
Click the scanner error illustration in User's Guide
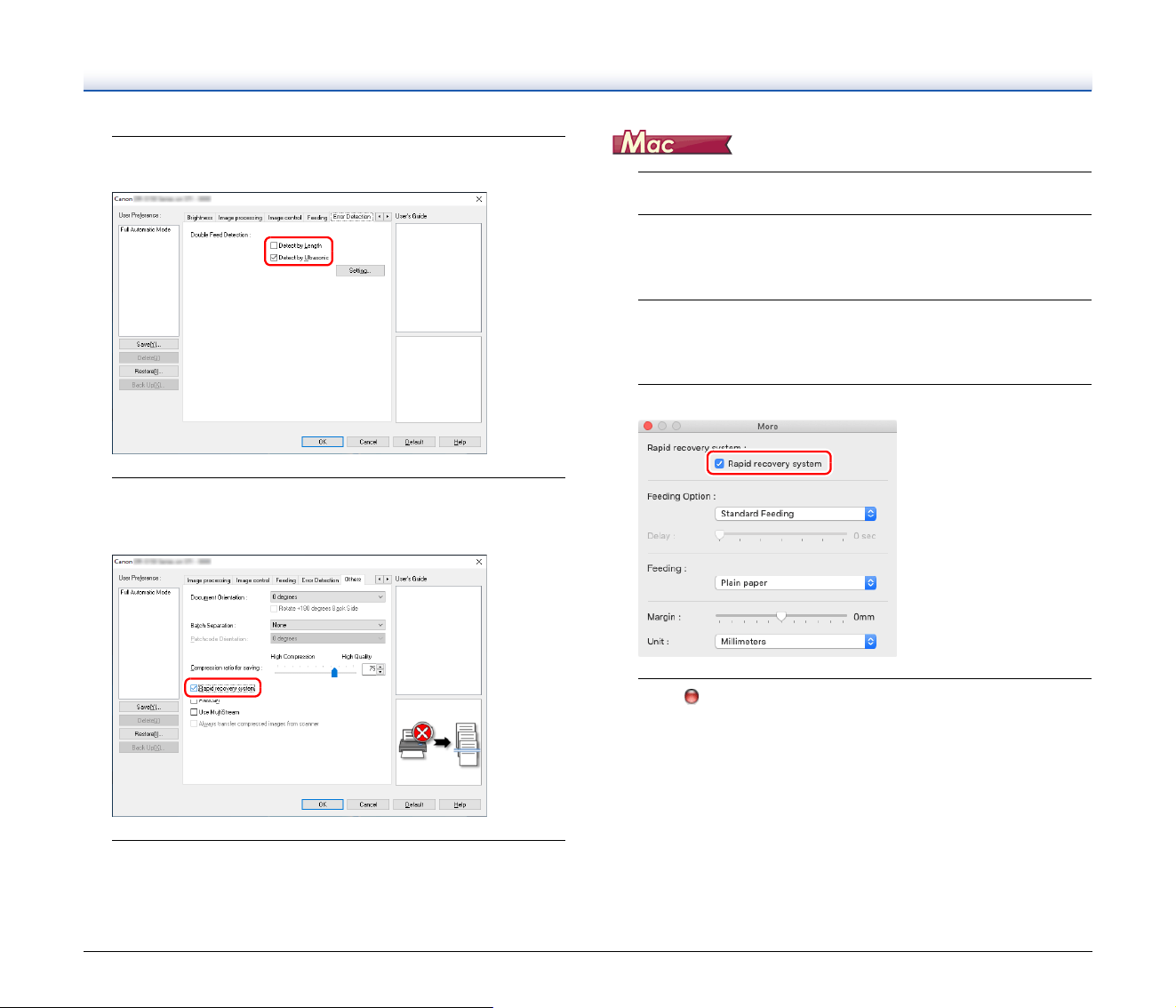tap(438, 741)
